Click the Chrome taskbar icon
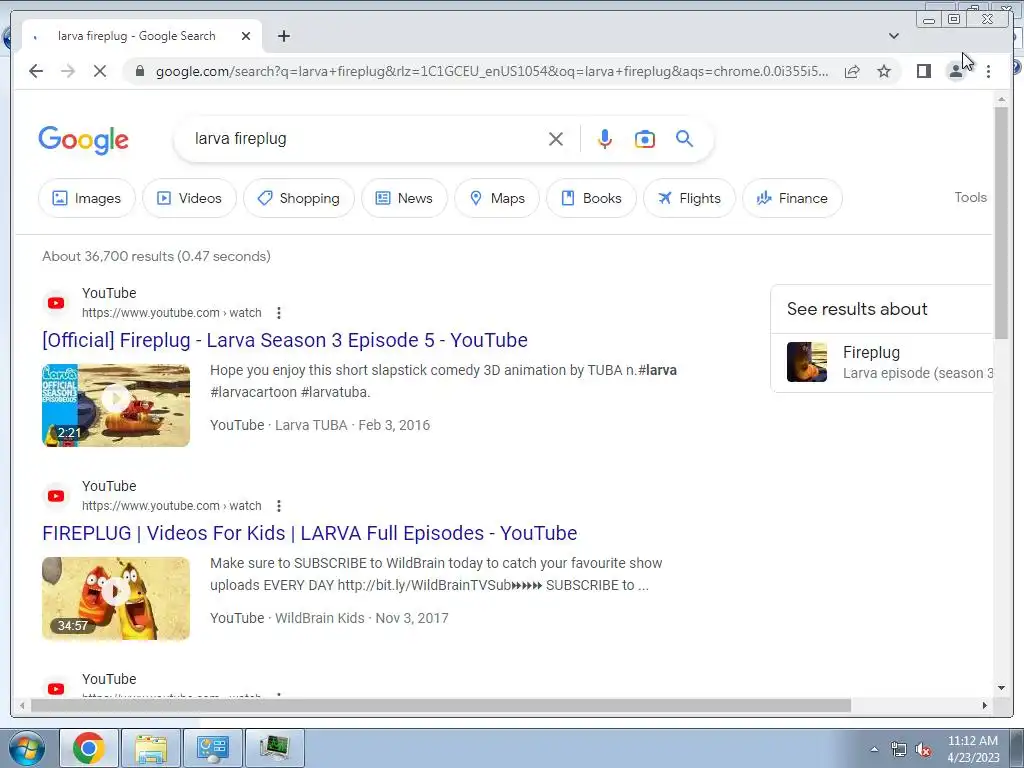The image size is (1024, 768). [x=89, y=748]
